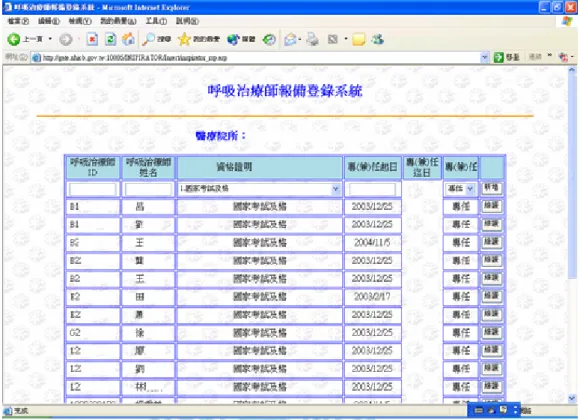Print the page with printer icon
The width and height of the screenshot is (580, 420).
(313, 39)
